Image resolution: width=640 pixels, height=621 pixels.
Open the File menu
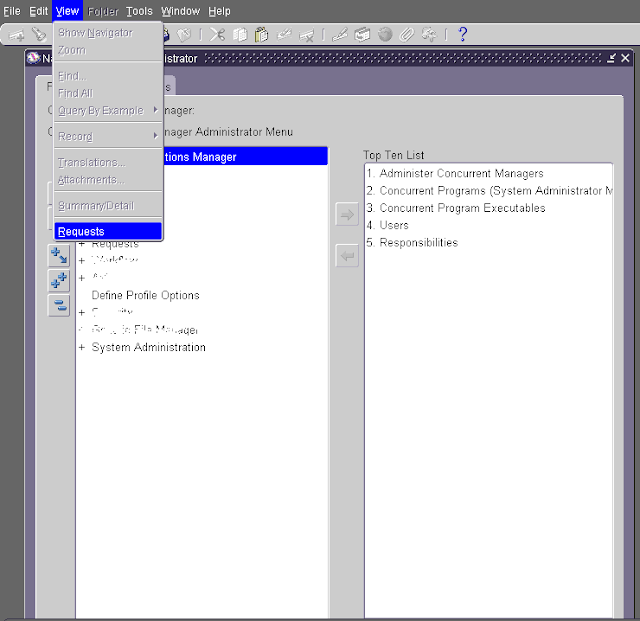point(12,11)
